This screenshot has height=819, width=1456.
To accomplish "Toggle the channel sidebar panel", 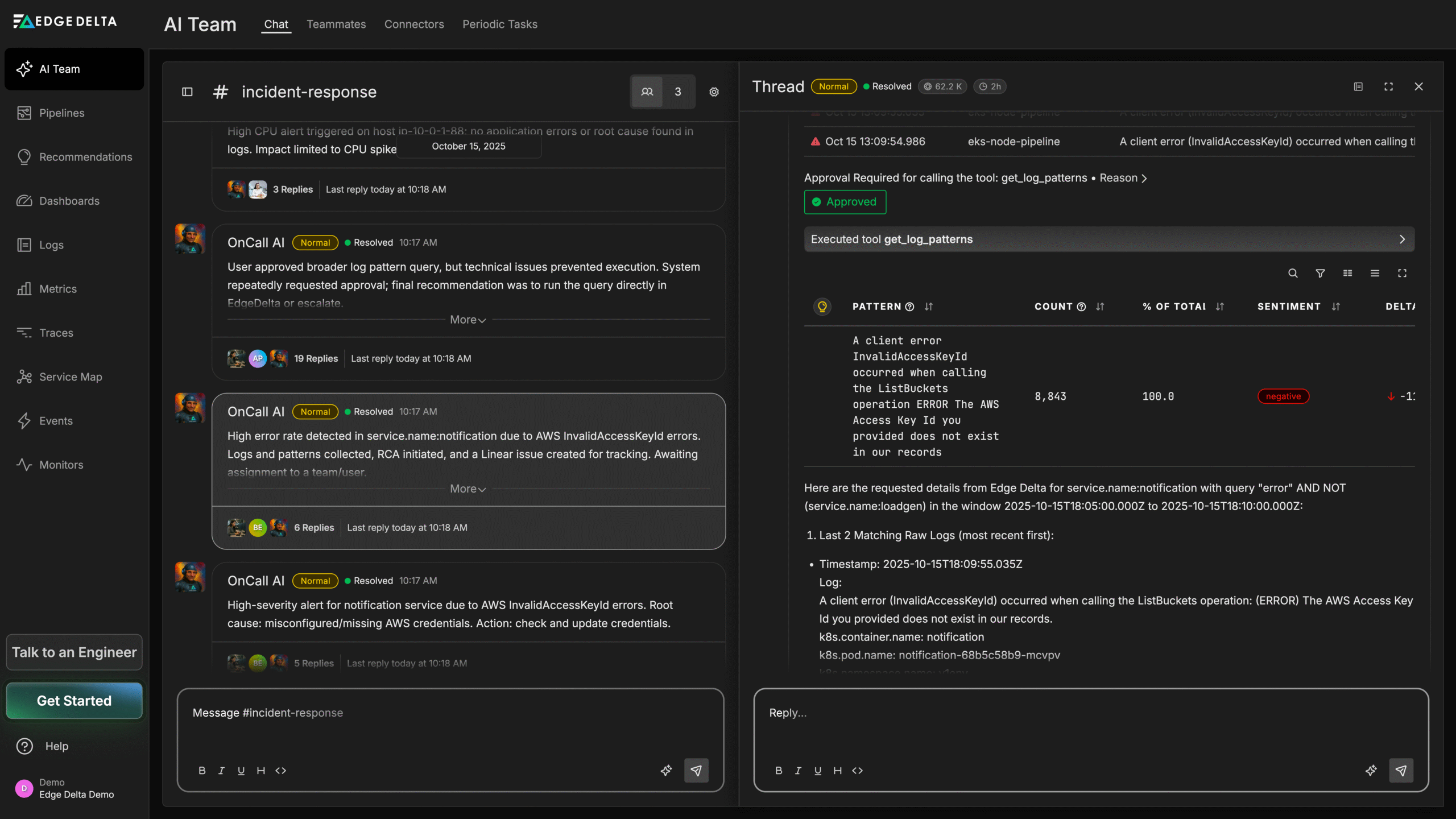I will (x=187, y=92).
